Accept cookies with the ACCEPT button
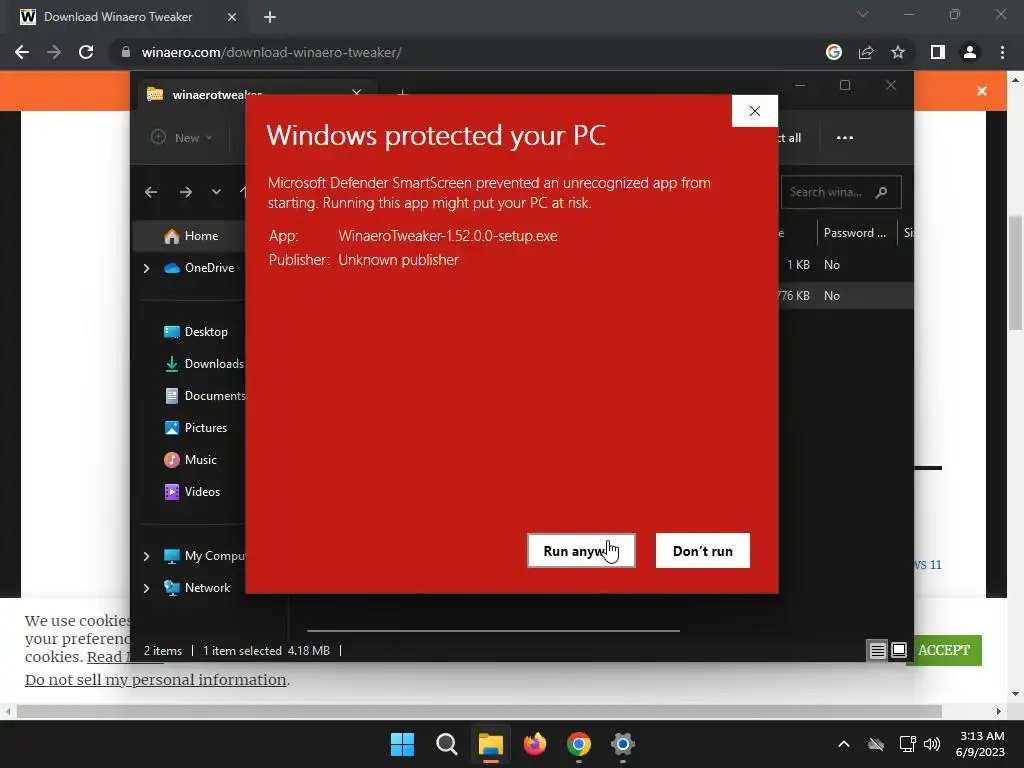Screen dimensions: 1024x768 (944, 650)
